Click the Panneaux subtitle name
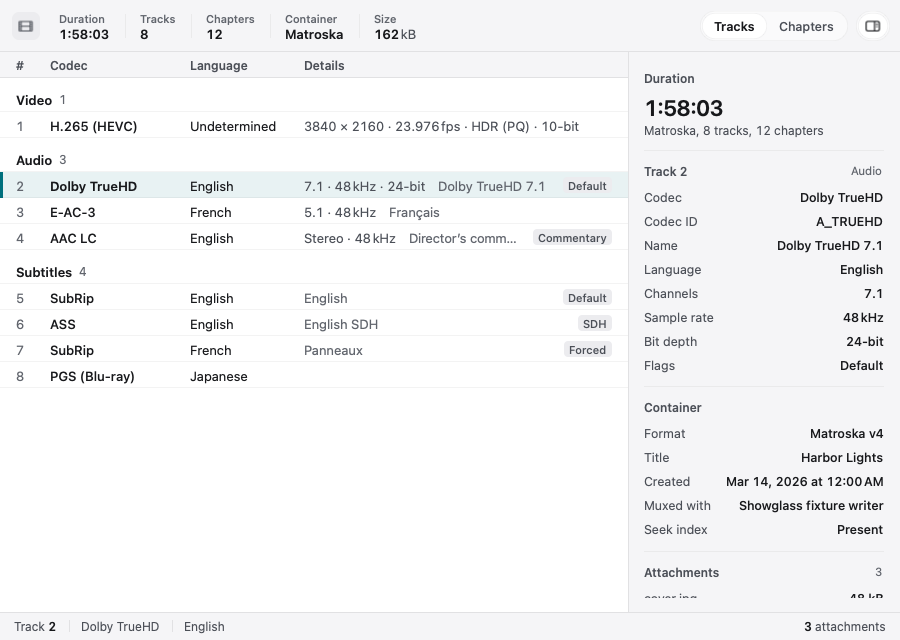This screenshot has width=900, height=640. [x=333, y=350]
